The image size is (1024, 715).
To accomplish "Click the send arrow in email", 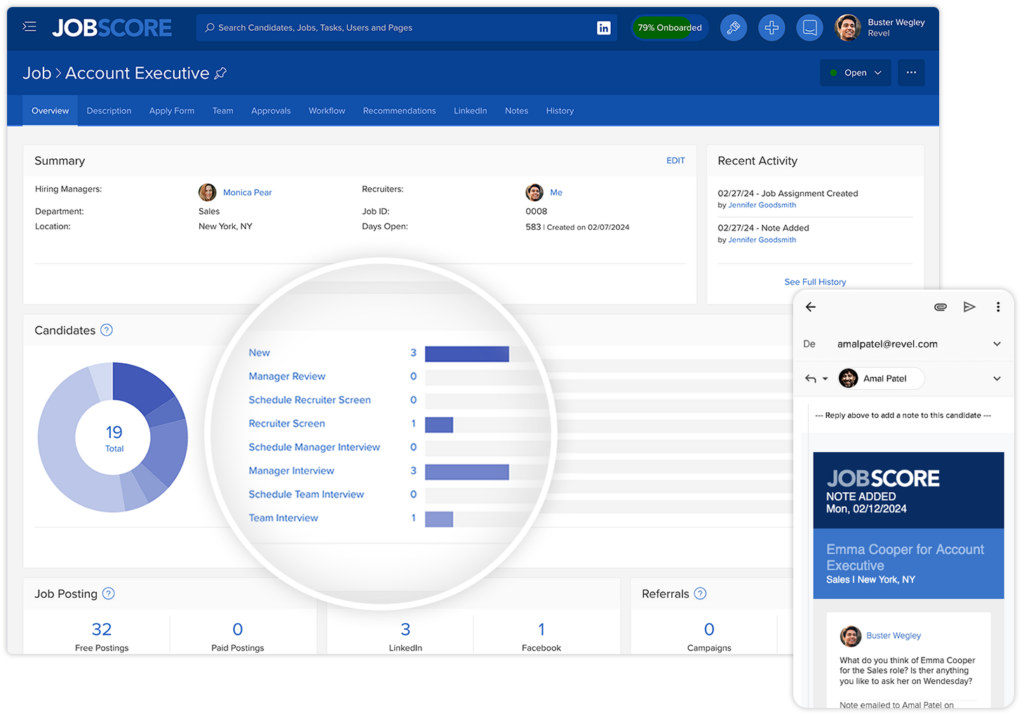I will coord(969,307).
